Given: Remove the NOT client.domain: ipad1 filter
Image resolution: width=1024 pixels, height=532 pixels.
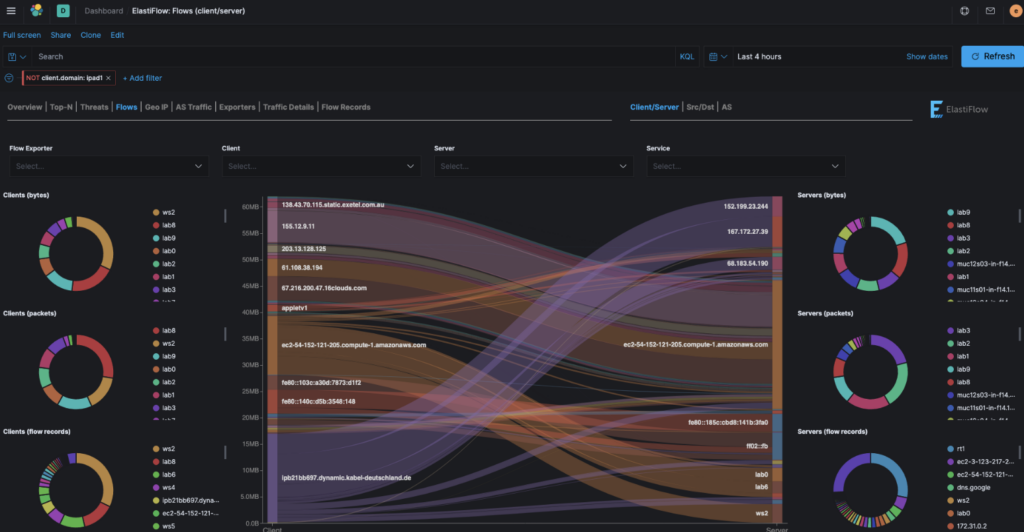Looking at the screenshot, I should (x=108, y=78).
